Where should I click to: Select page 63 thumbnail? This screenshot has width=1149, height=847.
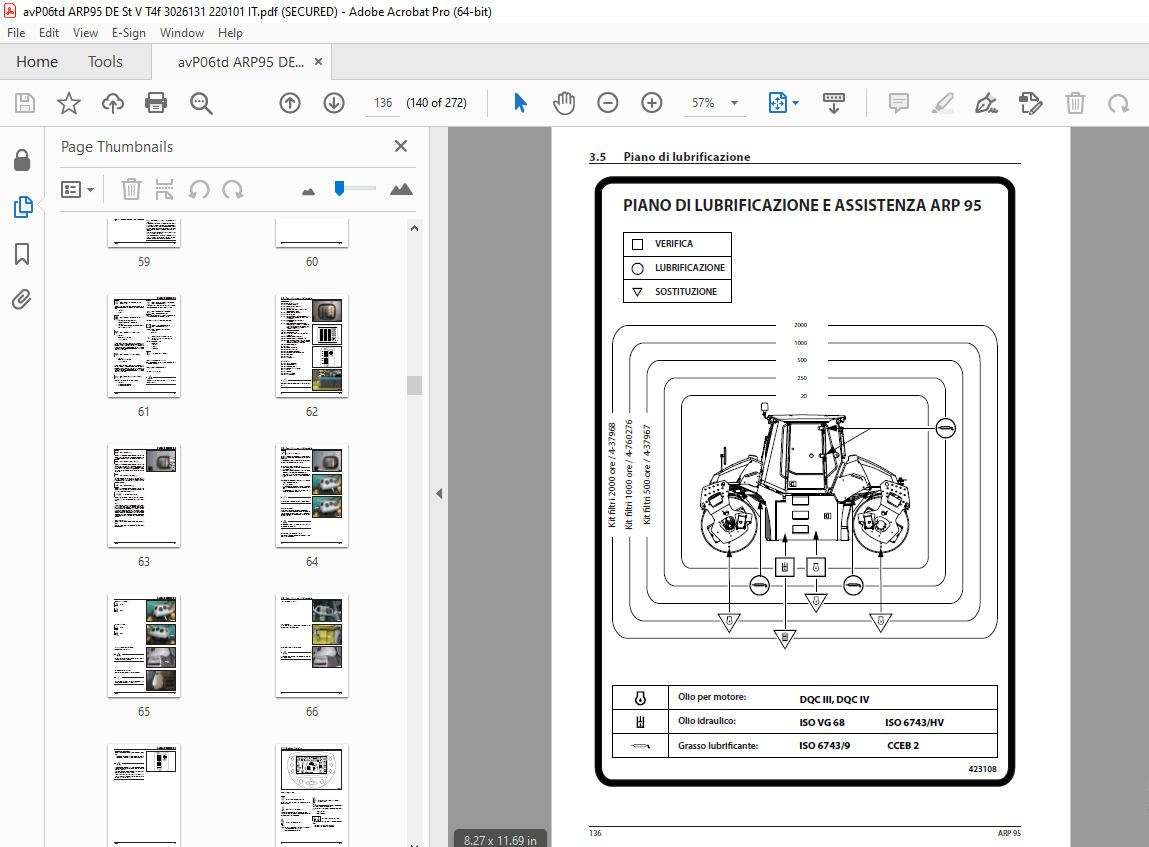144,496
